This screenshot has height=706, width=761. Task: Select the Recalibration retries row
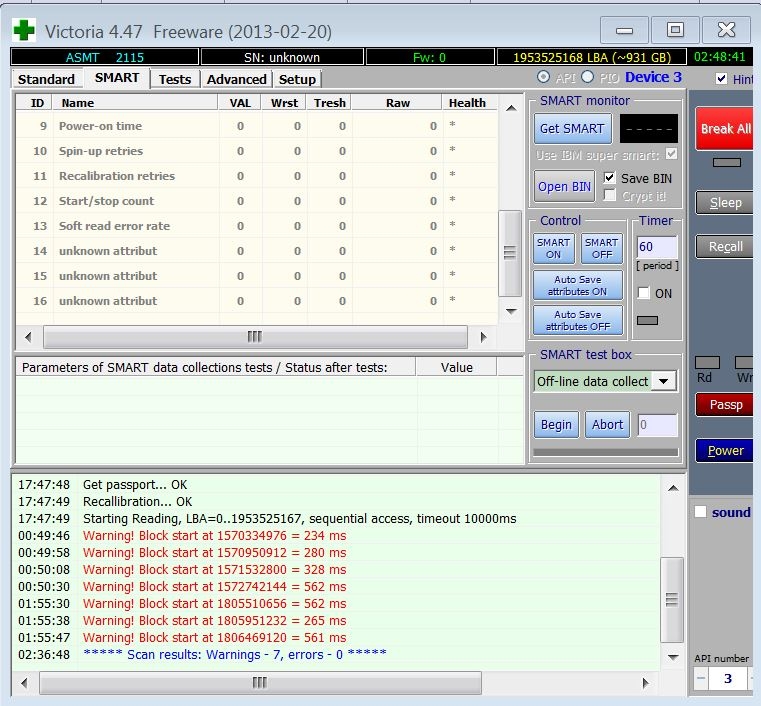click(257, 176)
